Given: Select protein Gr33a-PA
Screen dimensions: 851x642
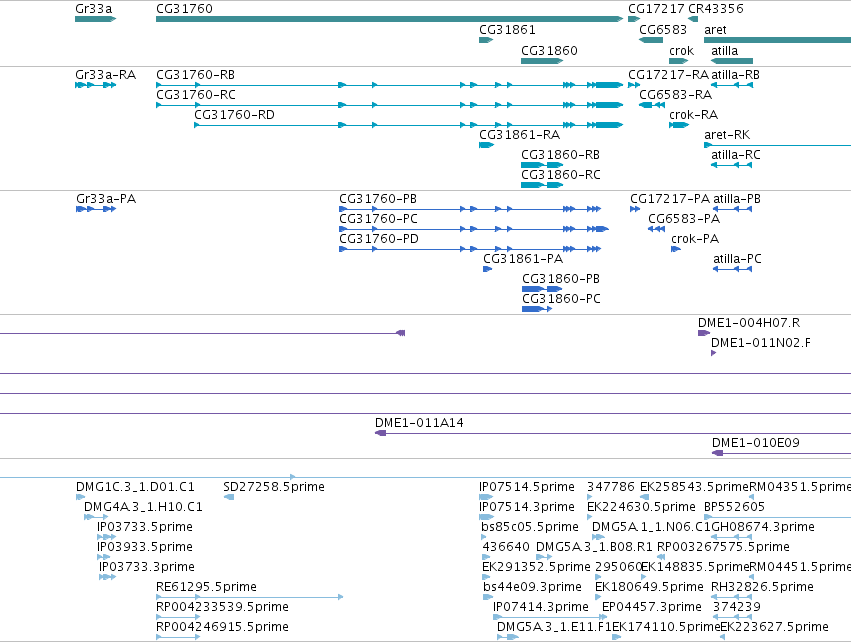Looking at the screenshot, I should [106, 199].
